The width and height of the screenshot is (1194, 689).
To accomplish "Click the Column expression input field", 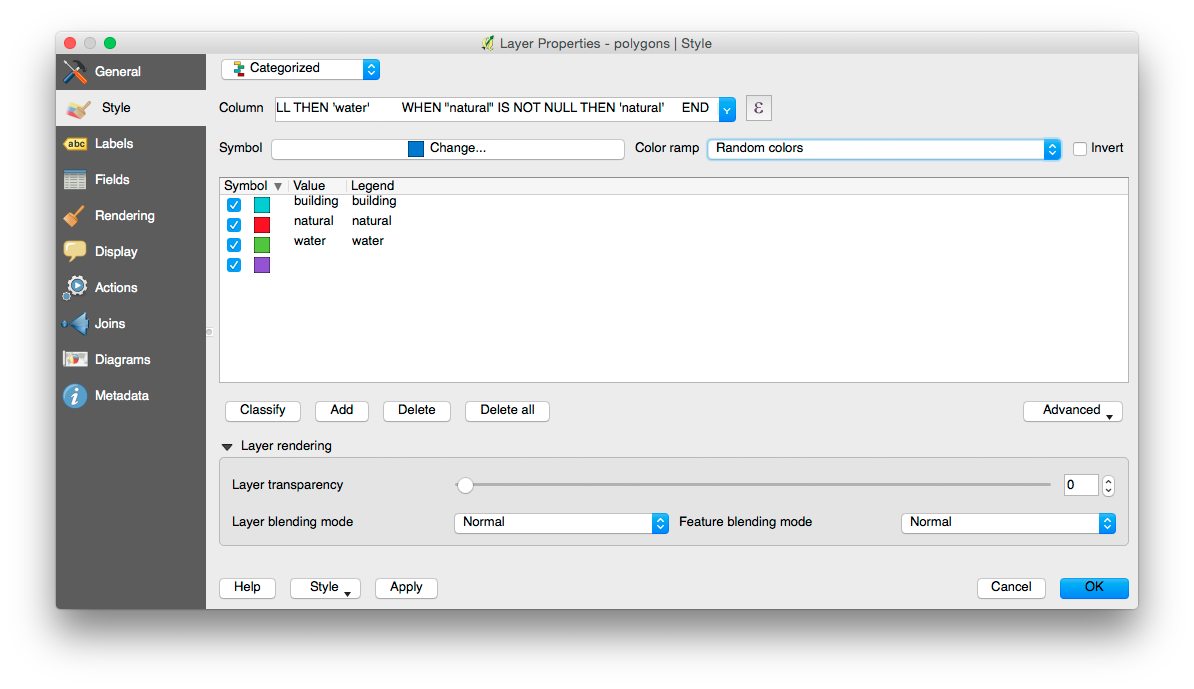I will click(496, 109).
